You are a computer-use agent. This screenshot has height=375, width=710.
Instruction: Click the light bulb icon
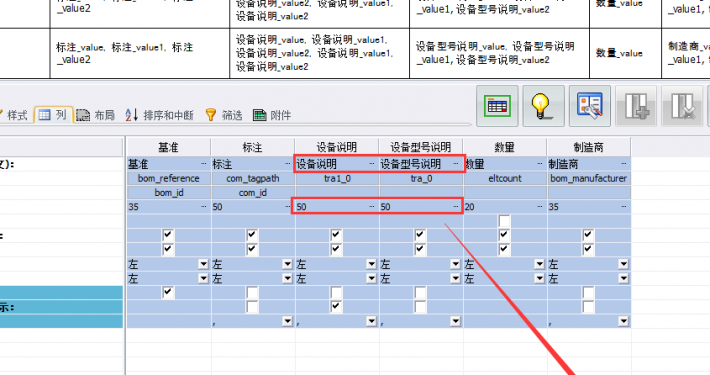tap(543, 106)
